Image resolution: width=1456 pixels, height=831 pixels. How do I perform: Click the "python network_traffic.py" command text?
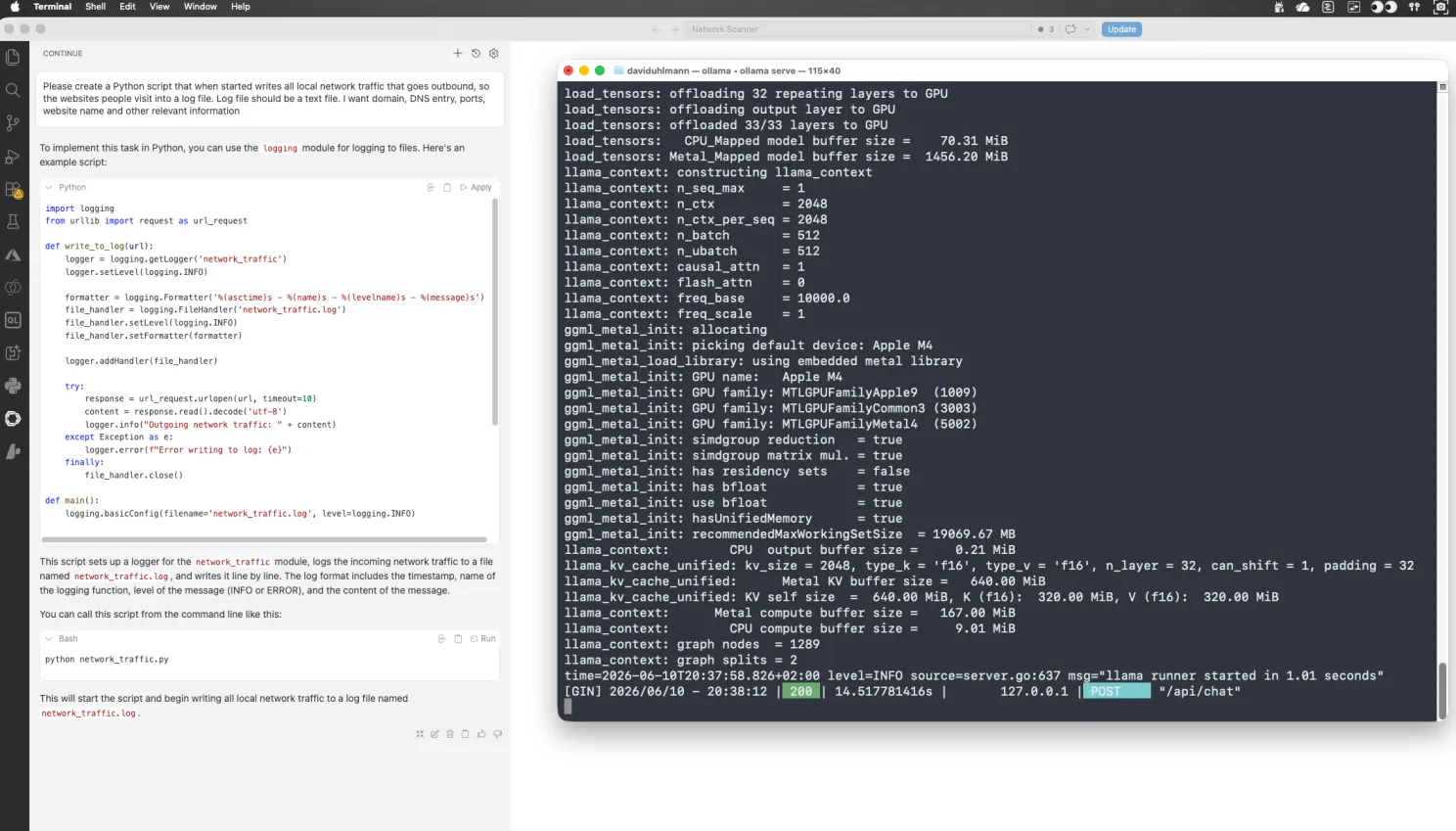[x=107, y=659]
